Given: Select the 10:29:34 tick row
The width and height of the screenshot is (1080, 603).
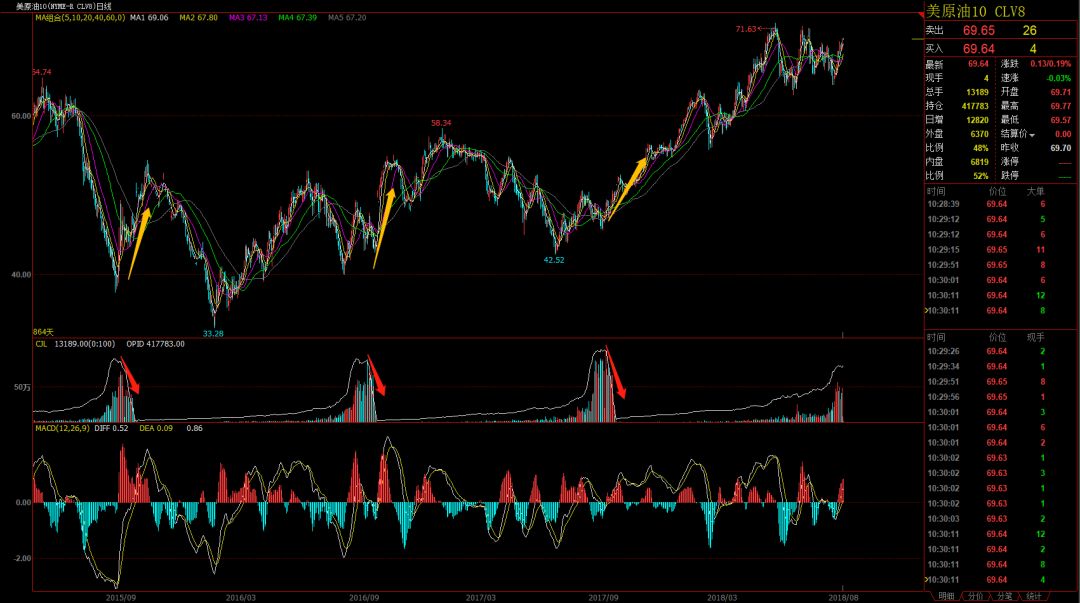Looking at the screenshot, I should [986, 367].
